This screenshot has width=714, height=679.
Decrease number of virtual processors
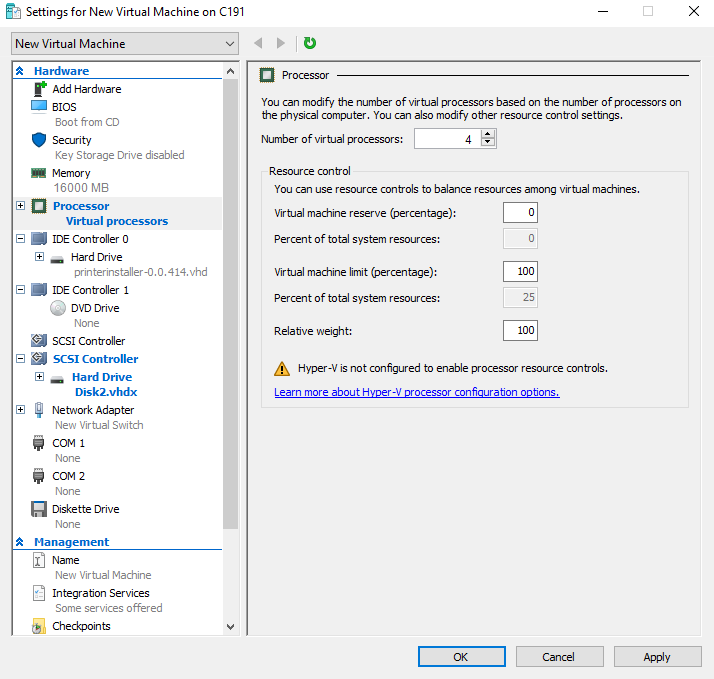click(x=488, y=142)
